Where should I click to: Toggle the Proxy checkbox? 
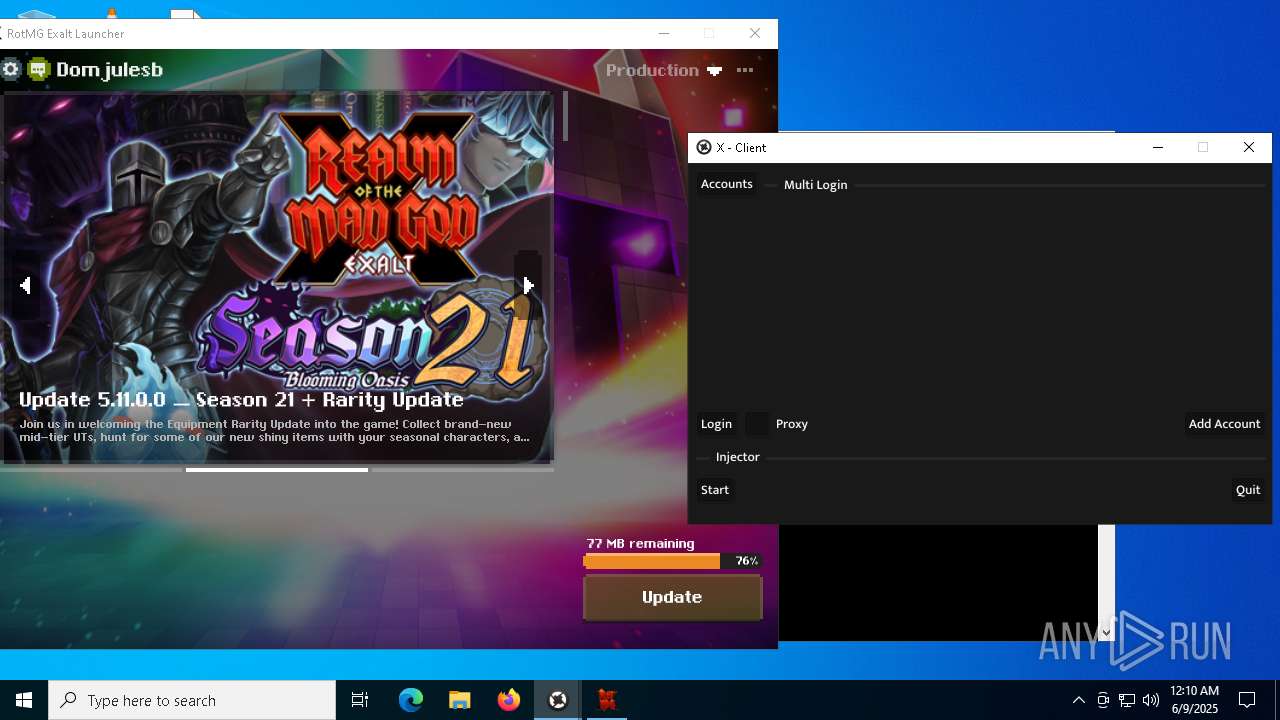click(x=758, y=424)
